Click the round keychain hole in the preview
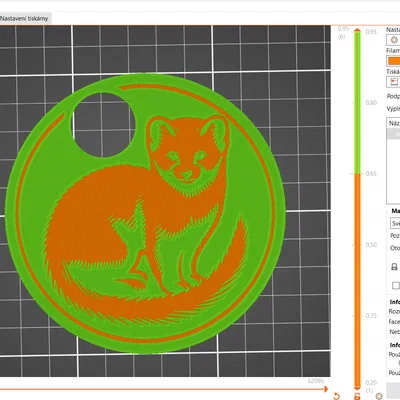 click(104, 125)
